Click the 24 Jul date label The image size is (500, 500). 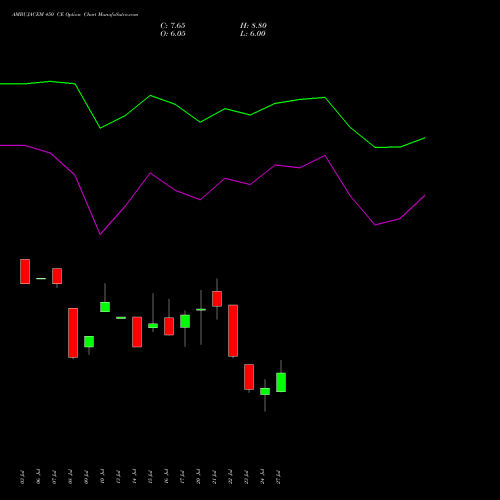tap(262, 477)
